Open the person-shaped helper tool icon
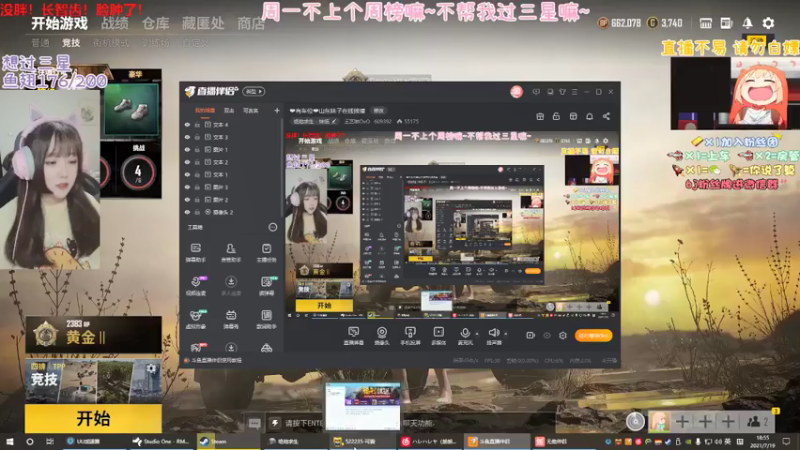The width and height of the screenshot is (800, 450). 231,253
